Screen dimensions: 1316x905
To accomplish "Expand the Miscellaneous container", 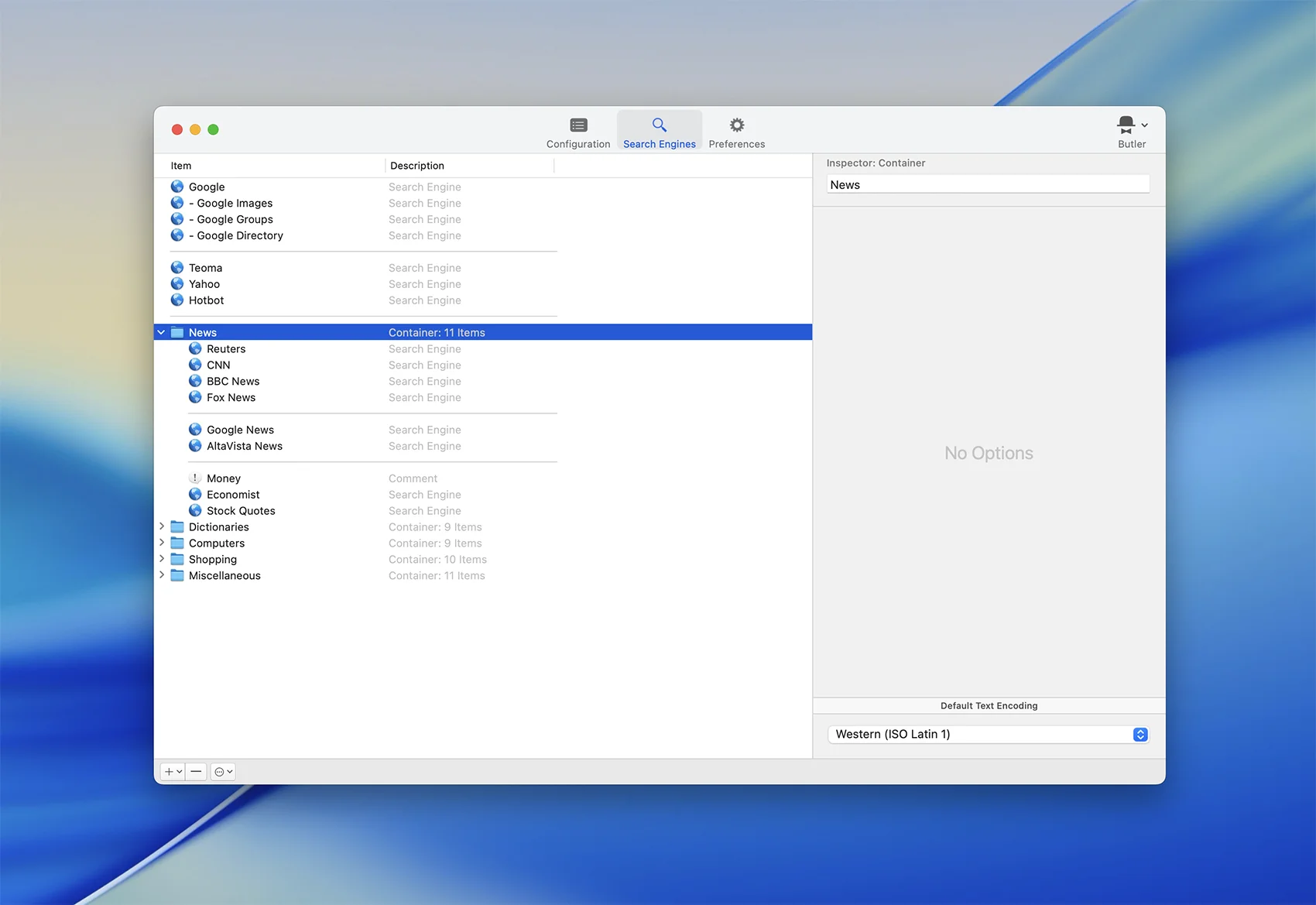I will (161, 576).
